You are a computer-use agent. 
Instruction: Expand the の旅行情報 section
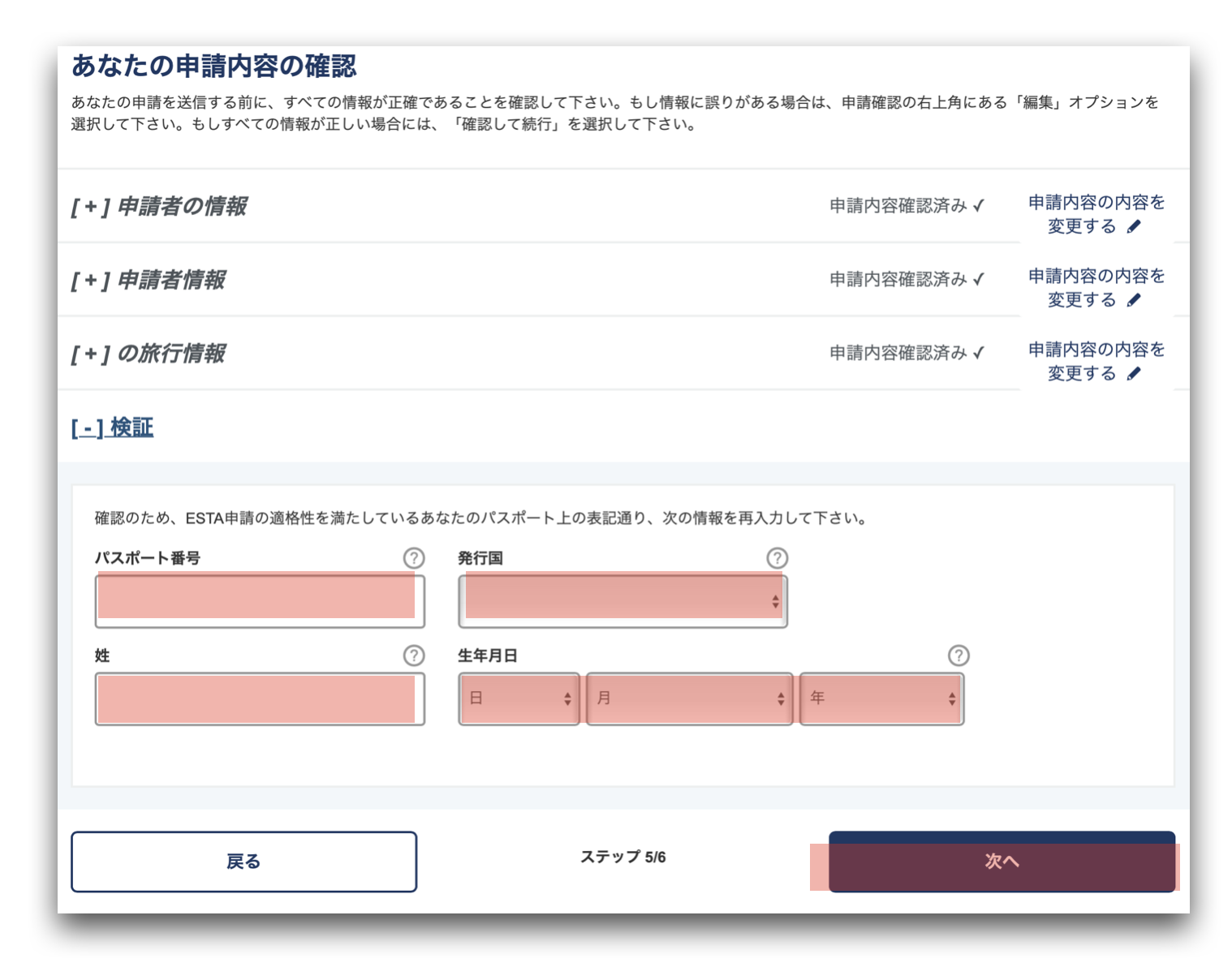coord(149,355)
